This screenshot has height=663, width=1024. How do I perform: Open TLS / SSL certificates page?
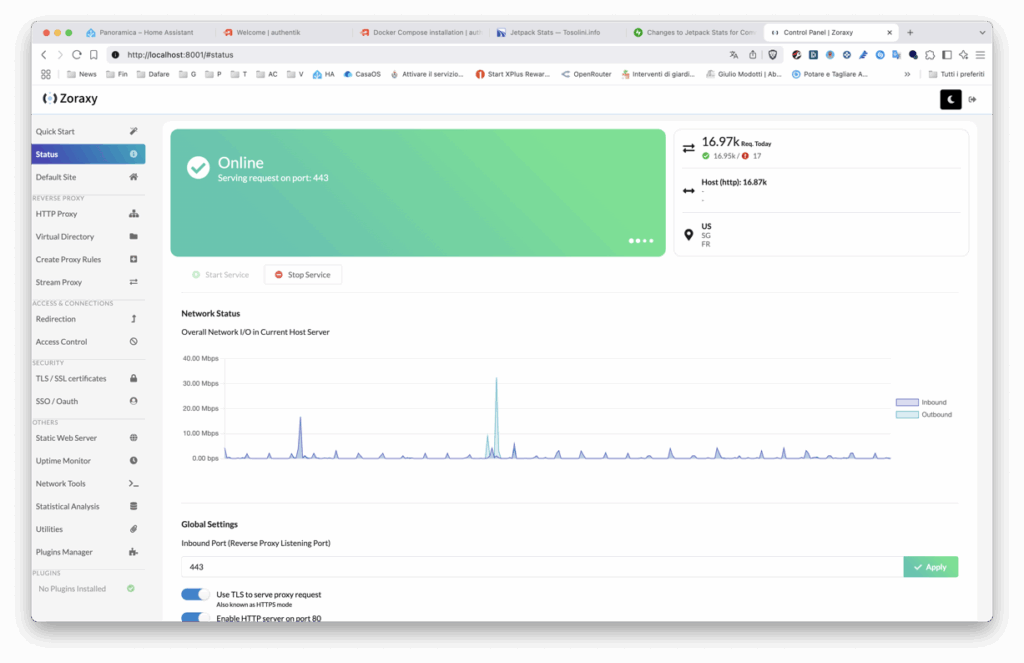coord(88,378)
